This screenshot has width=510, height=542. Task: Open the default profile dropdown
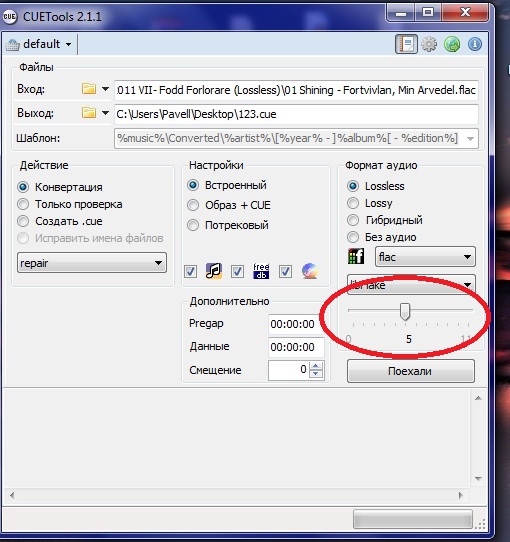point(39,44)
